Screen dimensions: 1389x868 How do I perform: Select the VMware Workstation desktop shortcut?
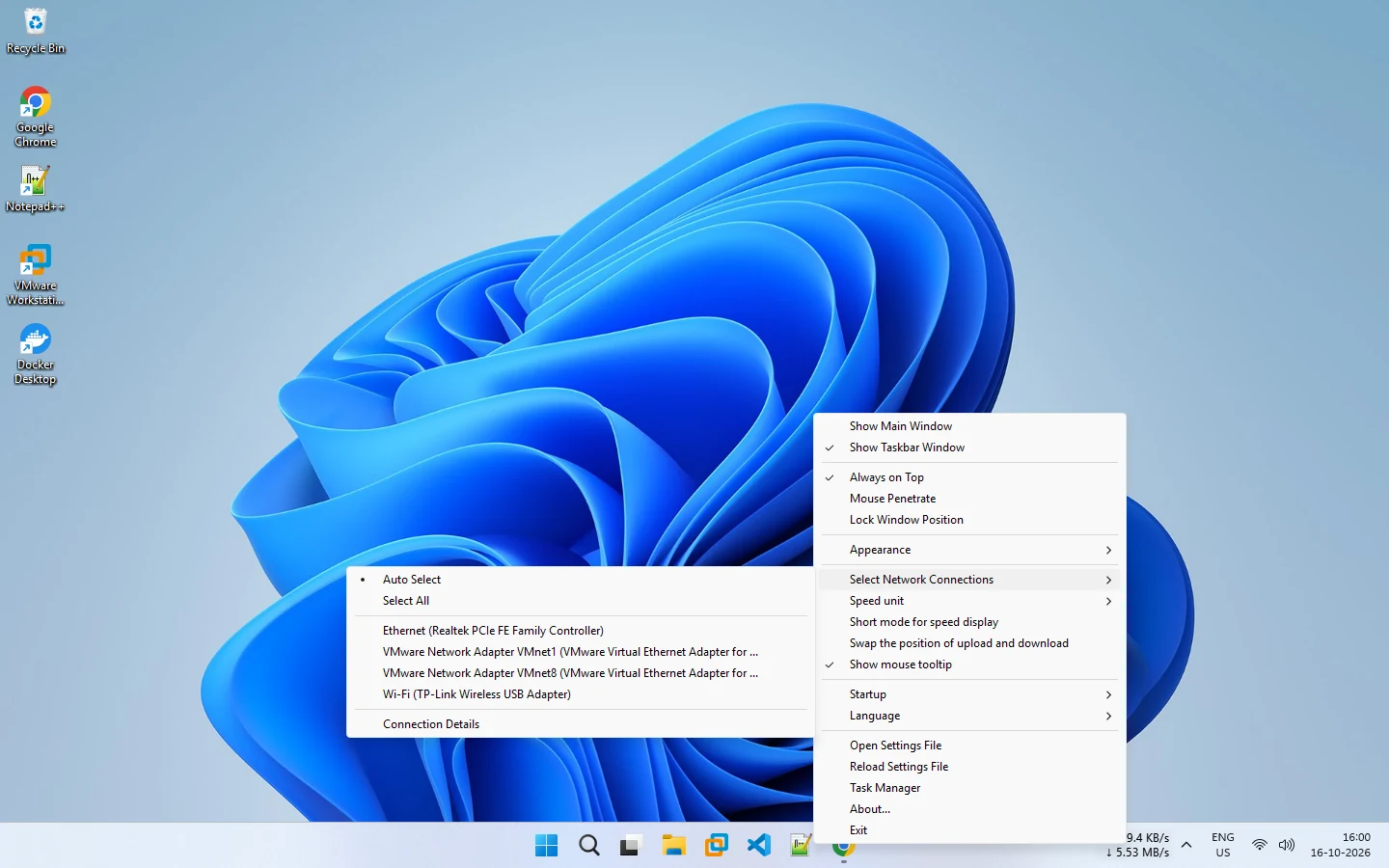click(36, 275)
